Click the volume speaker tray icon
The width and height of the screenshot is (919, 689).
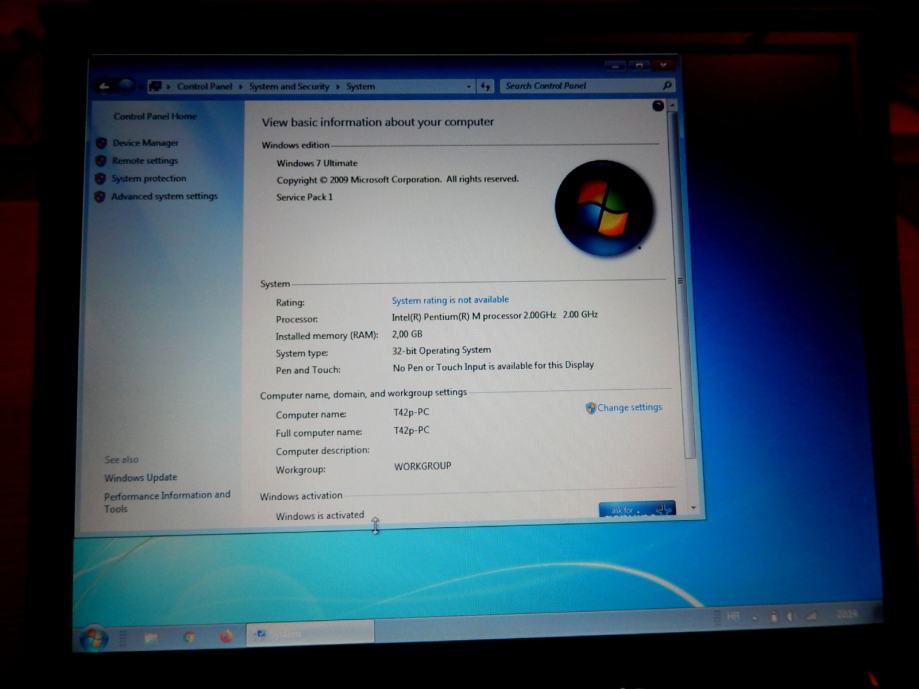click(x=791, y=616)
